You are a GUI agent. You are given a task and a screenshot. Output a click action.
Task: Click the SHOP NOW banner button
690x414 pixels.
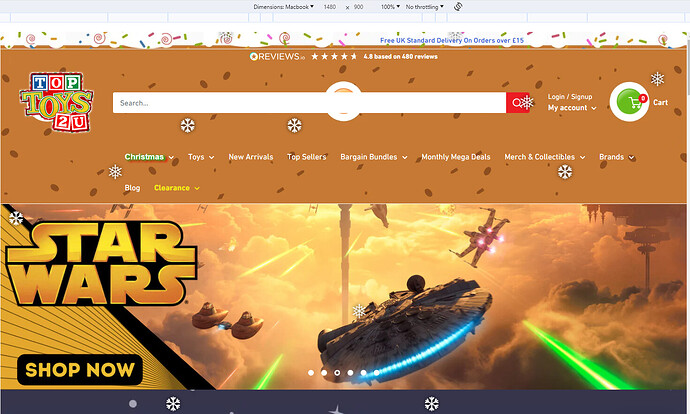click(x=80, y=370)
